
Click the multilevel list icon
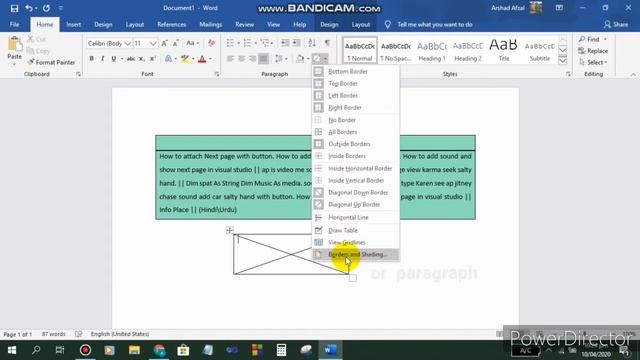[265, 43]
